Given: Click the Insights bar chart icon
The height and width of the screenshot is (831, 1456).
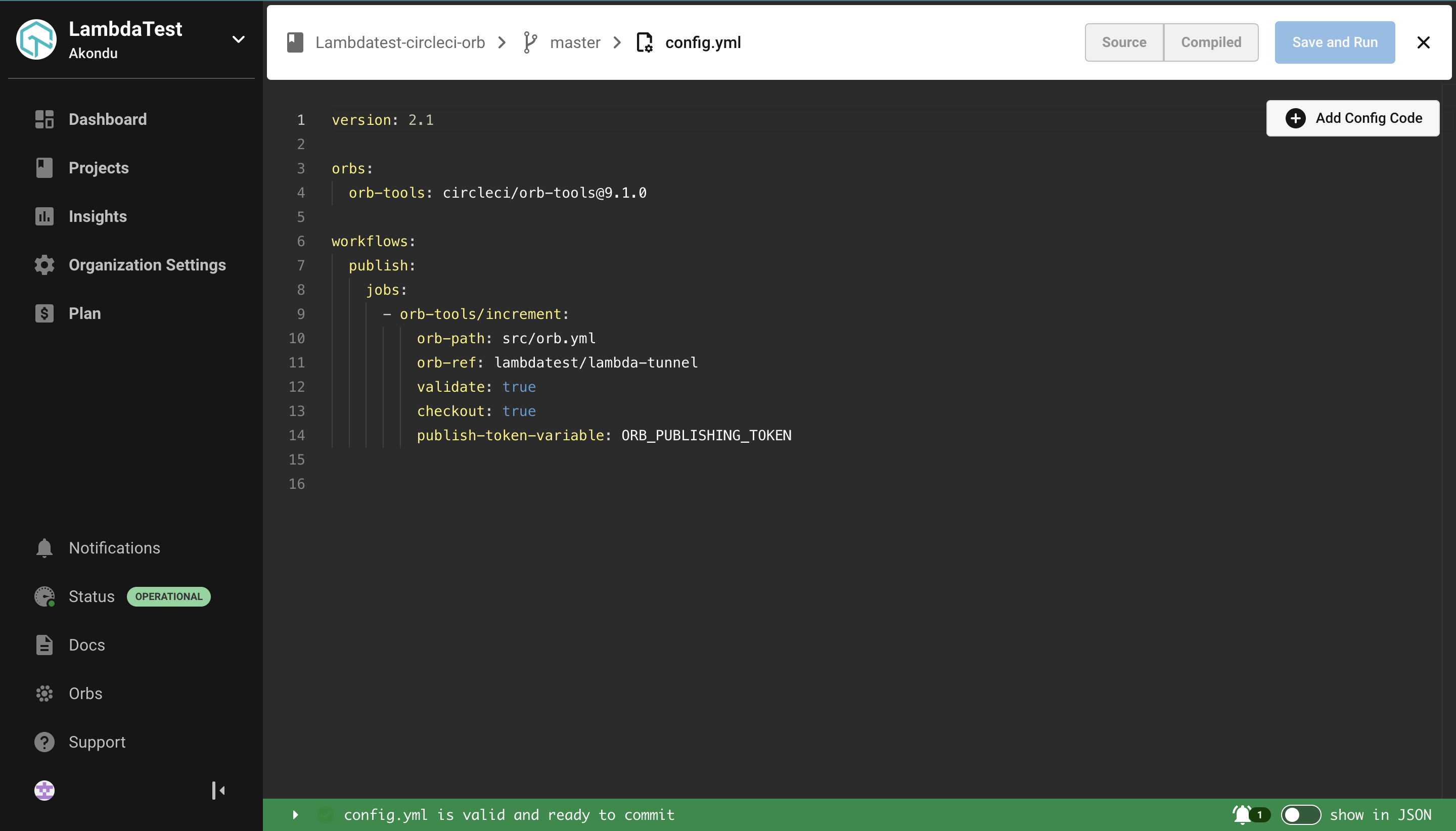Looking at the screenshot, I should [44, 216].
